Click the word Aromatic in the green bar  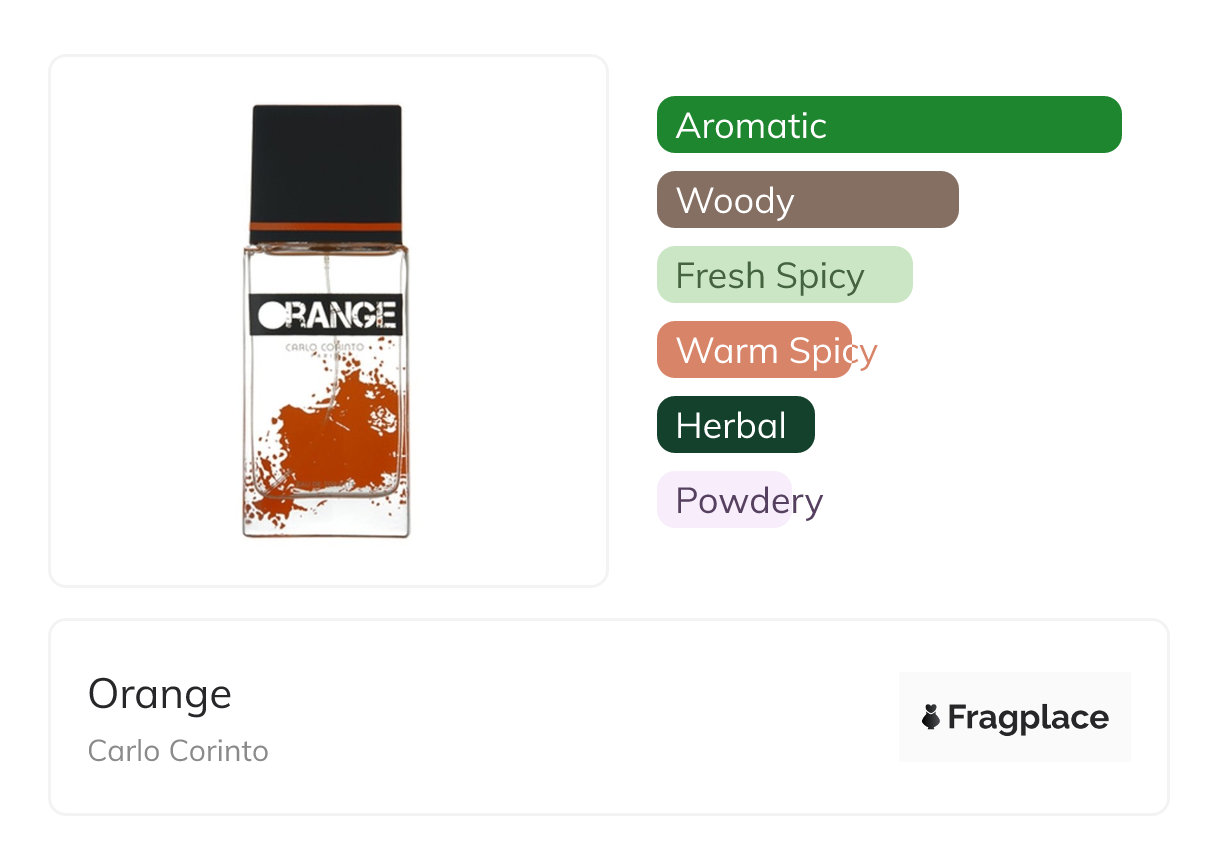tap(751, 125)
